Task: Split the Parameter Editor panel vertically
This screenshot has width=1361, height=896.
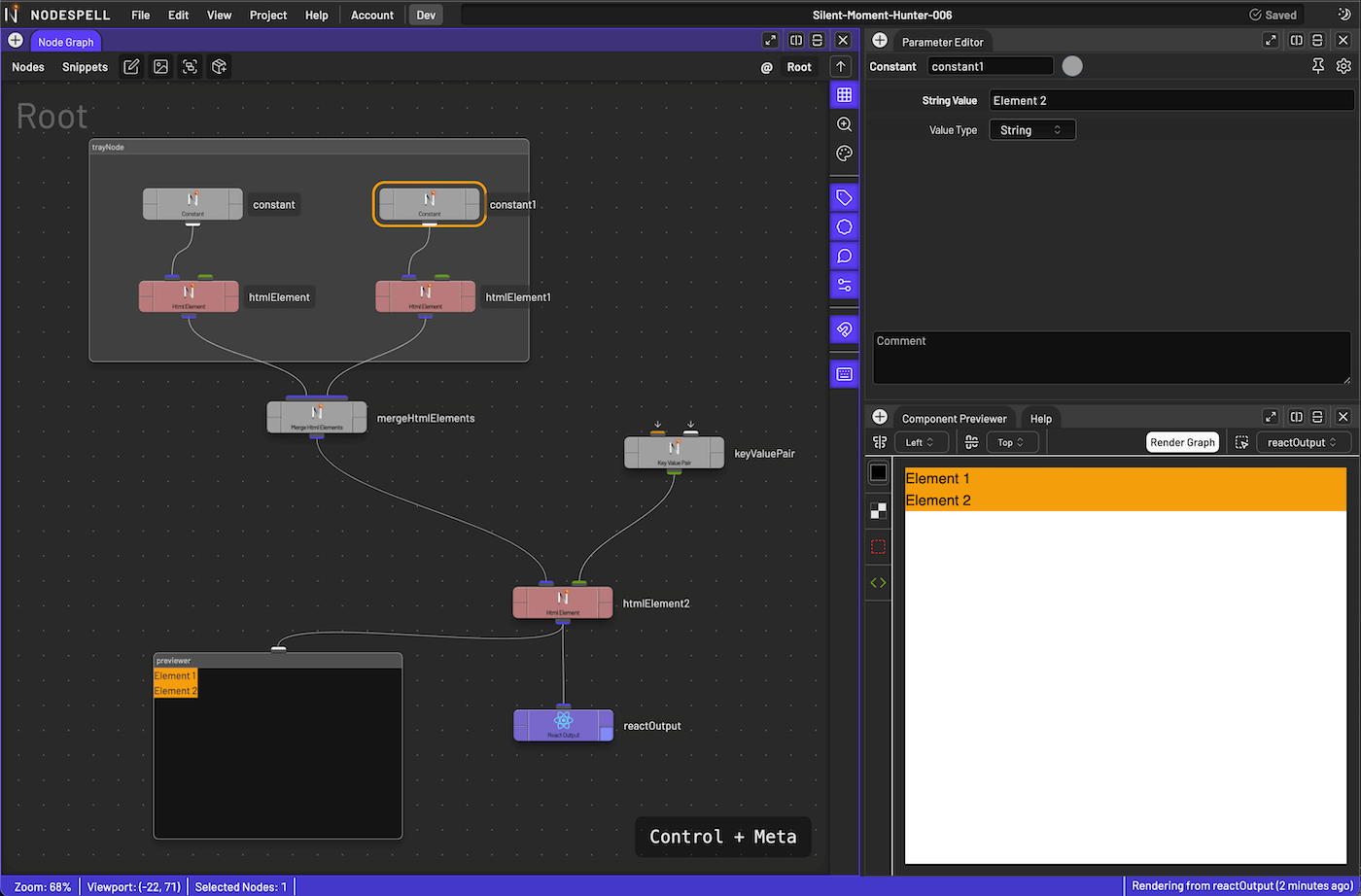Action: point(1297,41)
